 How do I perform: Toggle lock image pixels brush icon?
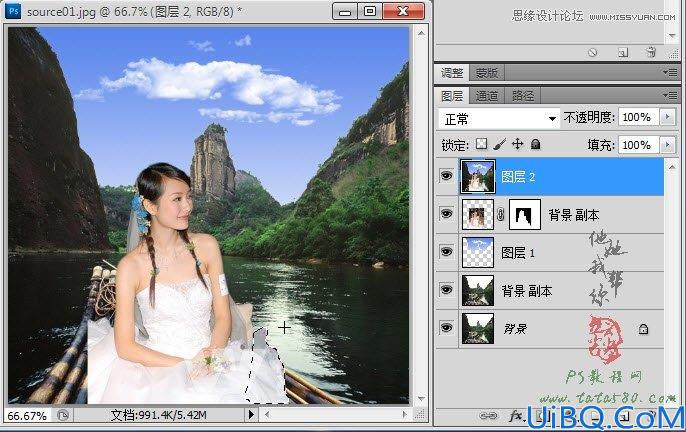tap(500, 144)
